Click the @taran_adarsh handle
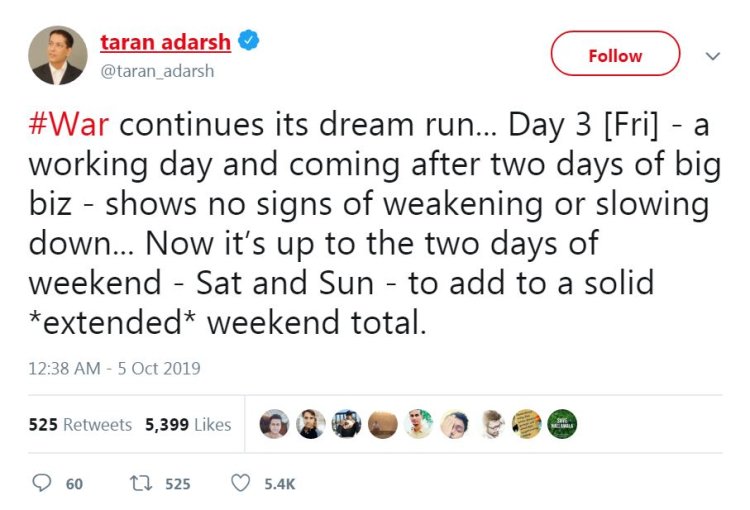 coord(157,71)
